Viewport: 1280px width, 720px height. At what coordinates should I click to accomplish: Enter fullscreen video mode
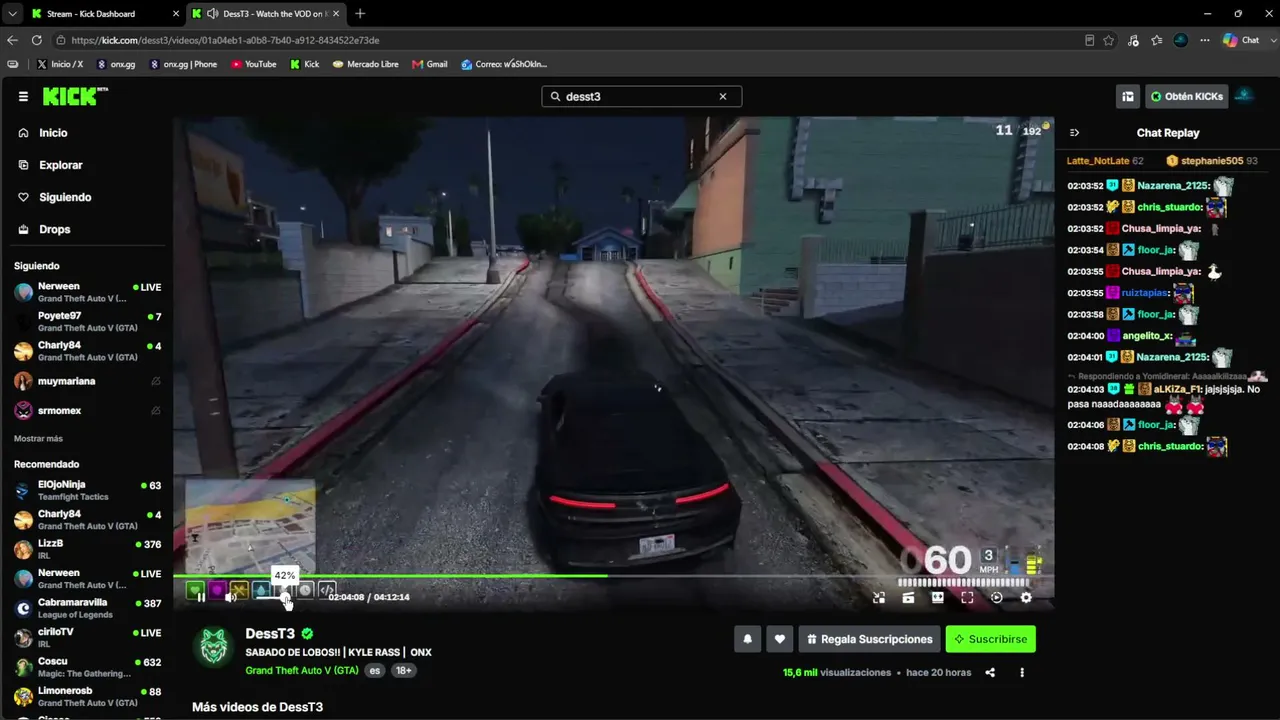(x=967, y=597)
